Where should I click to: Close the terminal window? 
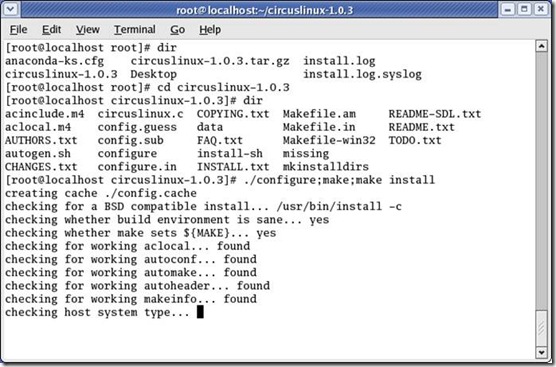pos(541,9)
